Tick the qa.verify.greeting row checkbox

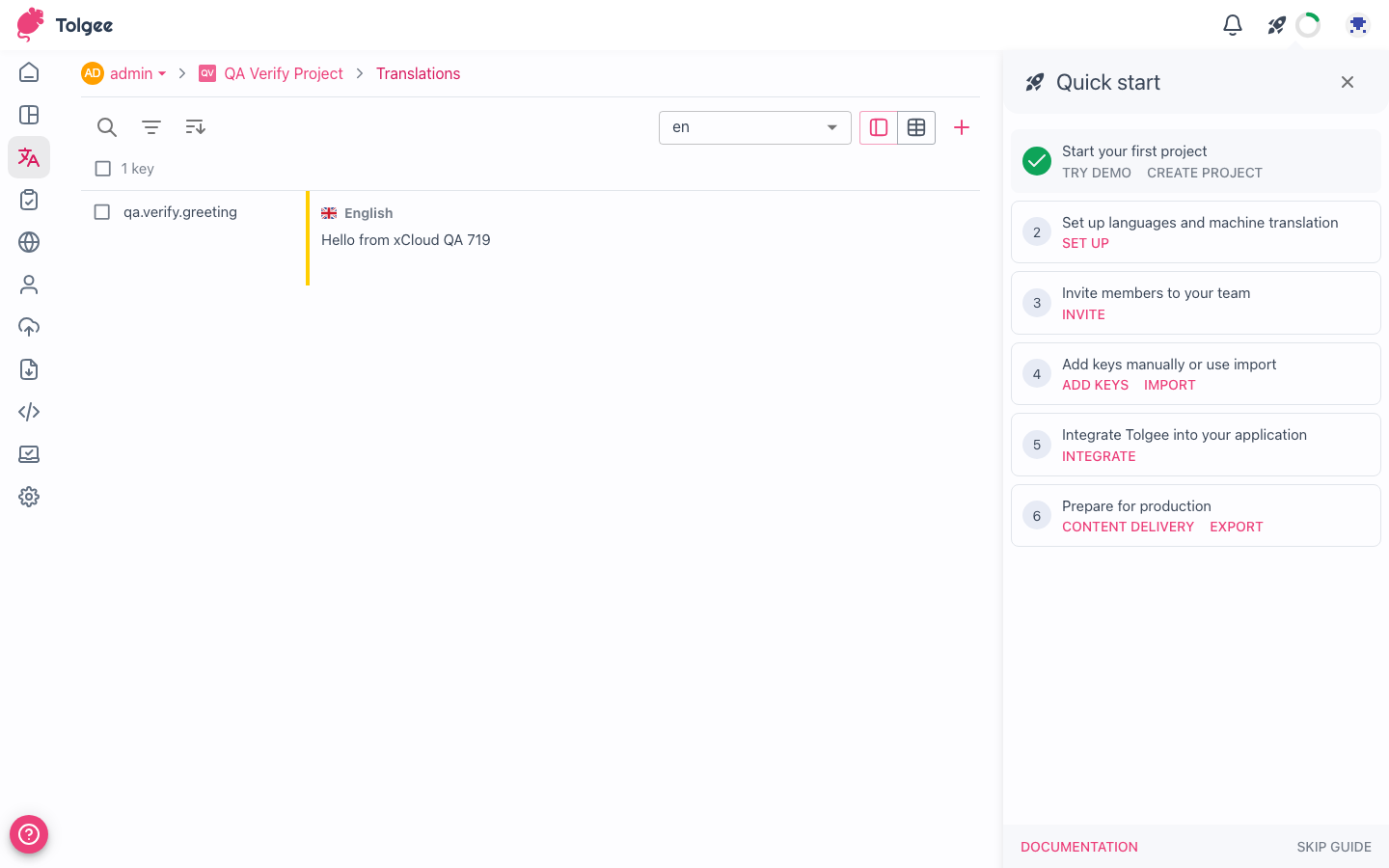tap(102, 212)
